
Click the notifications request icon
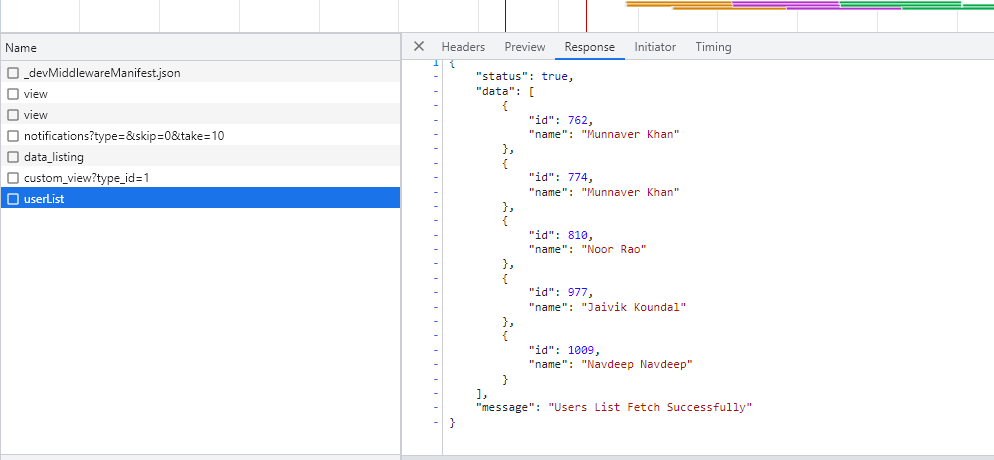pyautogui.click(x=13, y=136)
